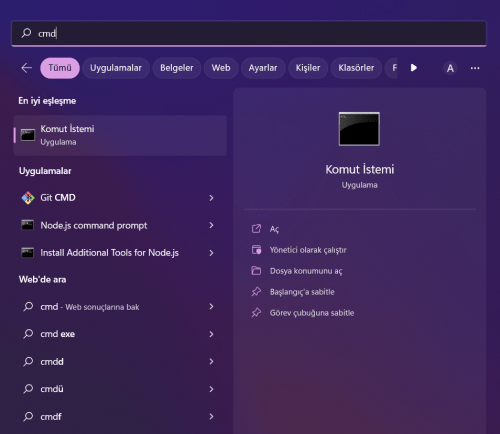
Task: Click the Install Additional Tools for Node.js icon
Action: pos(27,252)
